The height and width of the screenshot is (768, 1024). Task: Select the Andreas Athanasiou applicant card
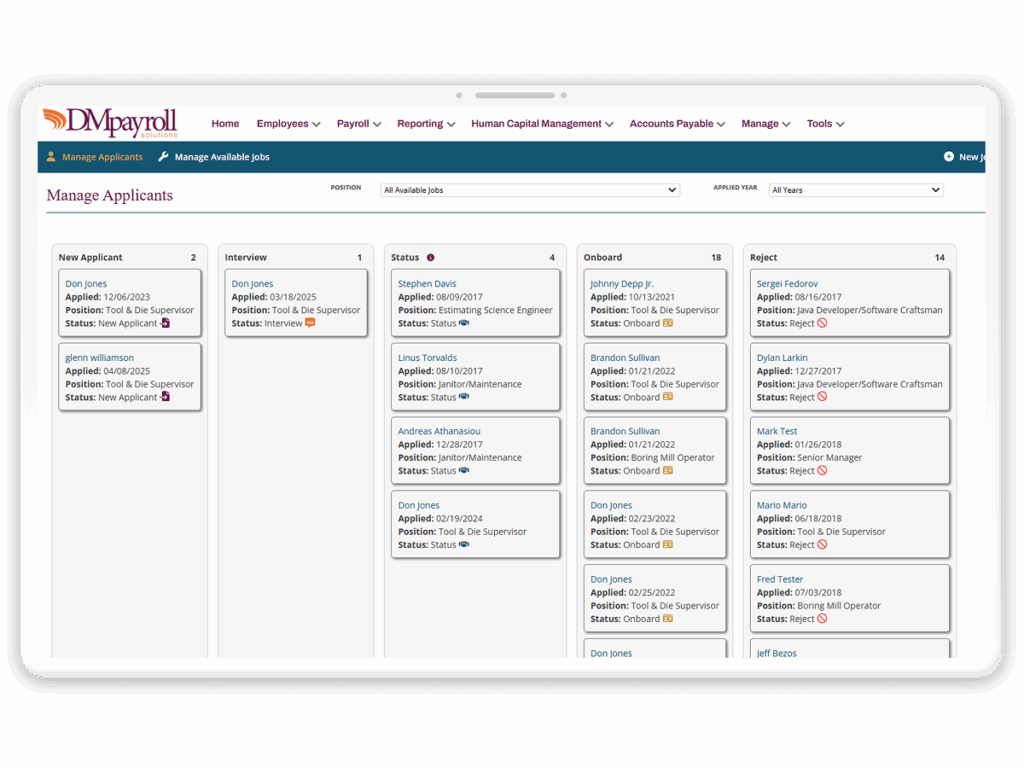coord(475,451)
